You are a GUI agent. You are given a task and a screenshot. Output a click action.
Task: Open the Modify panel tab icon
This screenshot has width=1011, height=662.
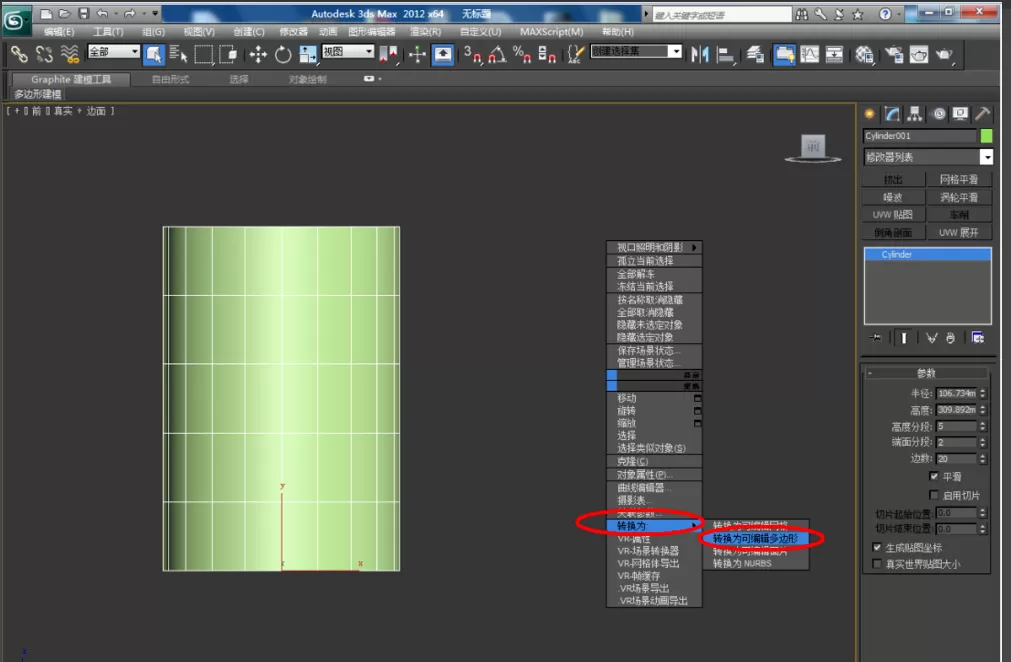pyautogui.click(x=892, y=114)
